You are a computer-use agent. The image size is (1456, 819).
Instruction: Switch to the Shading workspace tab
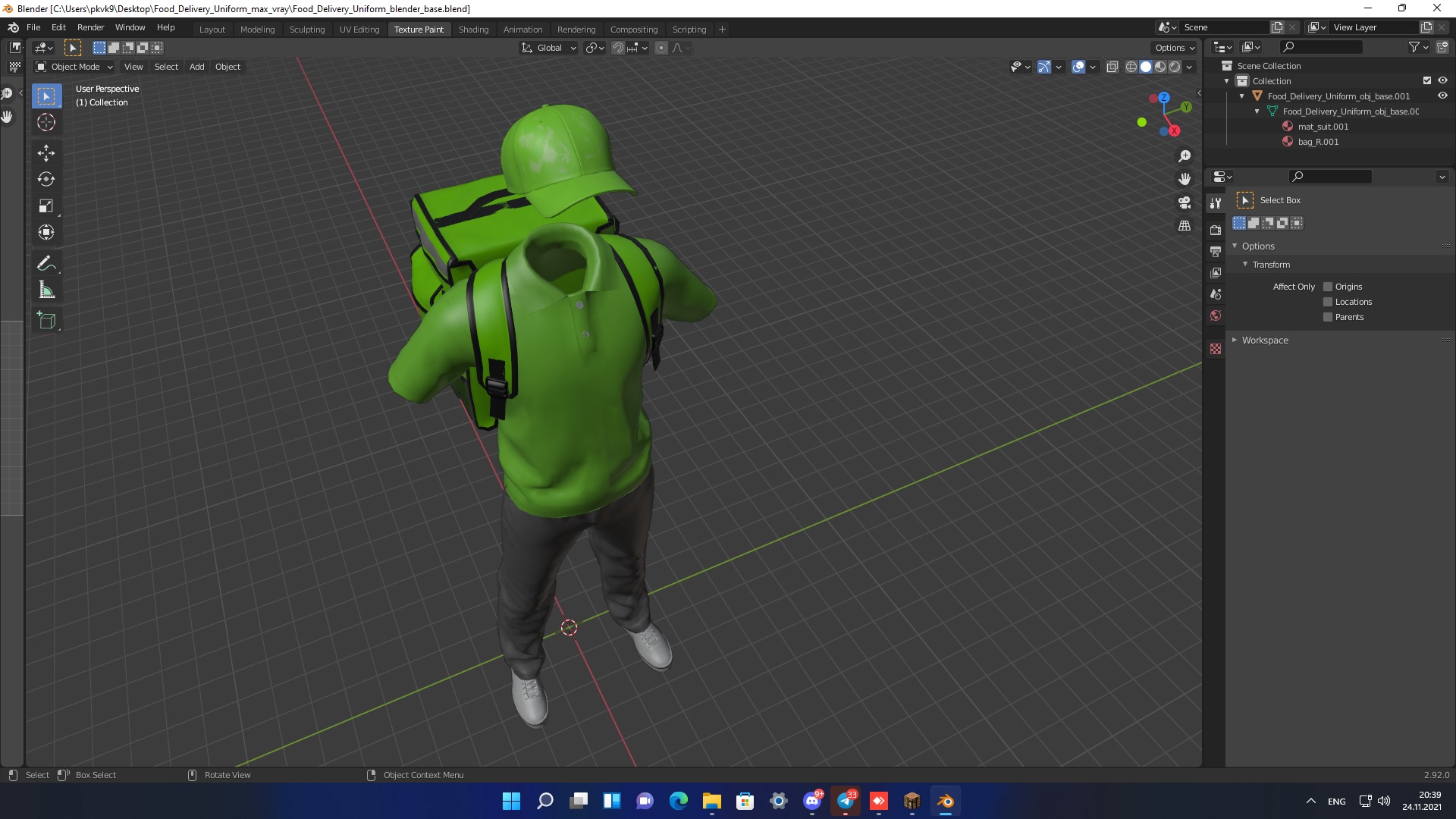pos(473,30)
